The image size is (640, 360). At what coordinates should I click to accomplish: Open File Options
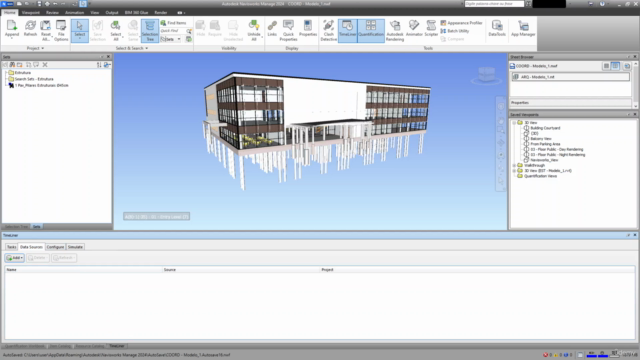pos(61,30)
